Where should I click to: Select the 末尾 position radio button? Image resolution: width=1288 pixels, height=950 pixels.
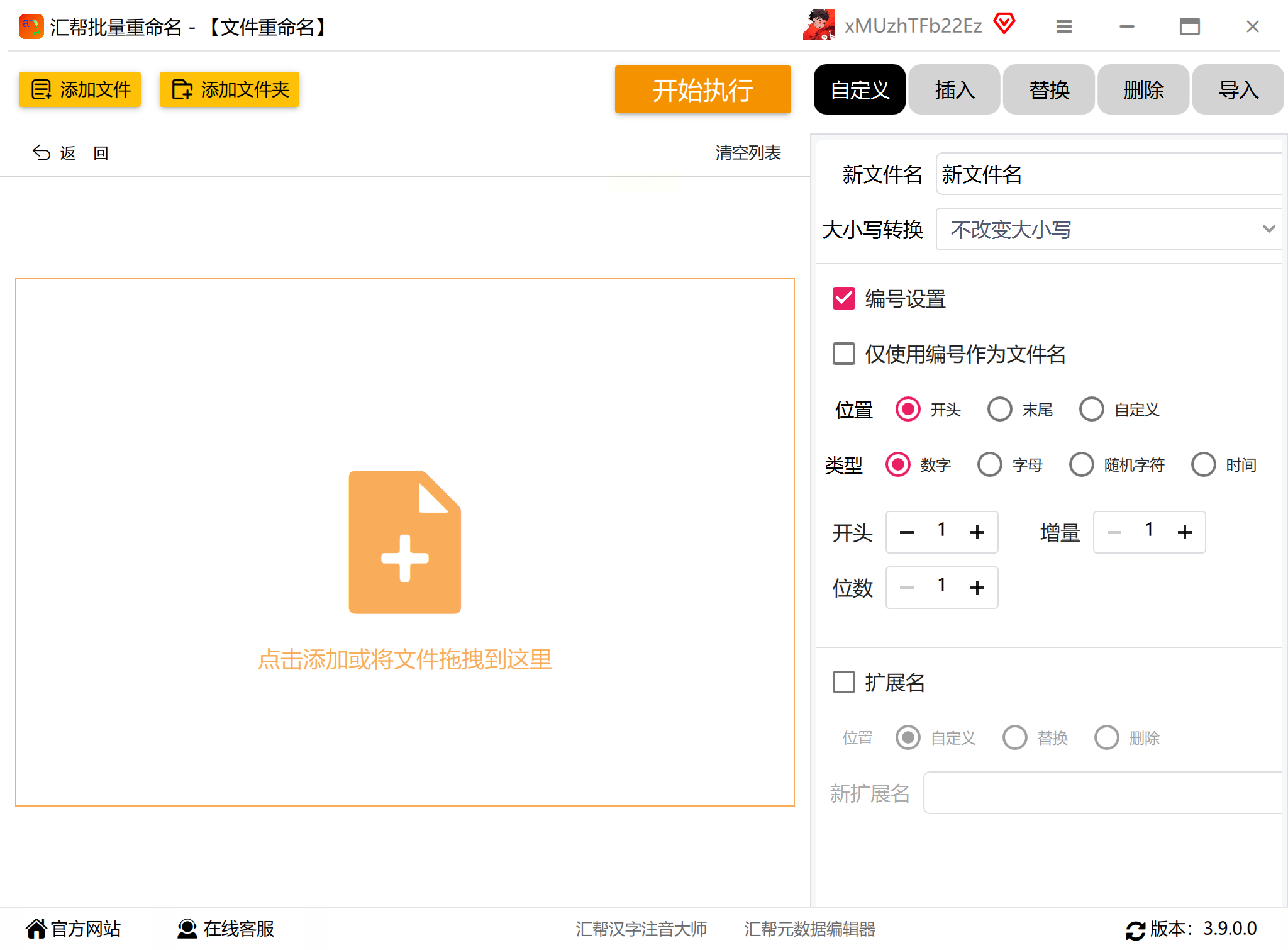pyautogui.click(x=999, y=410)
